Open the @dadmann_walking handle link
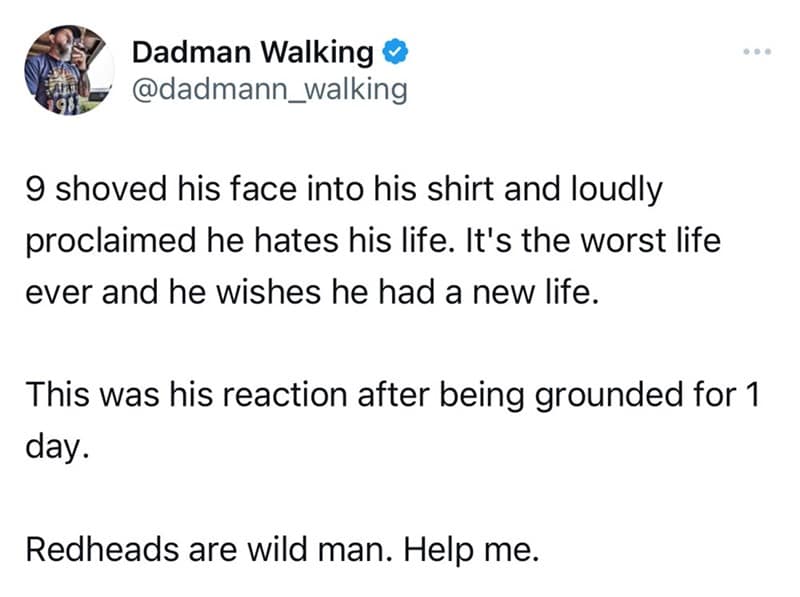Screen dimensions: 800x597 coord(270,90)
